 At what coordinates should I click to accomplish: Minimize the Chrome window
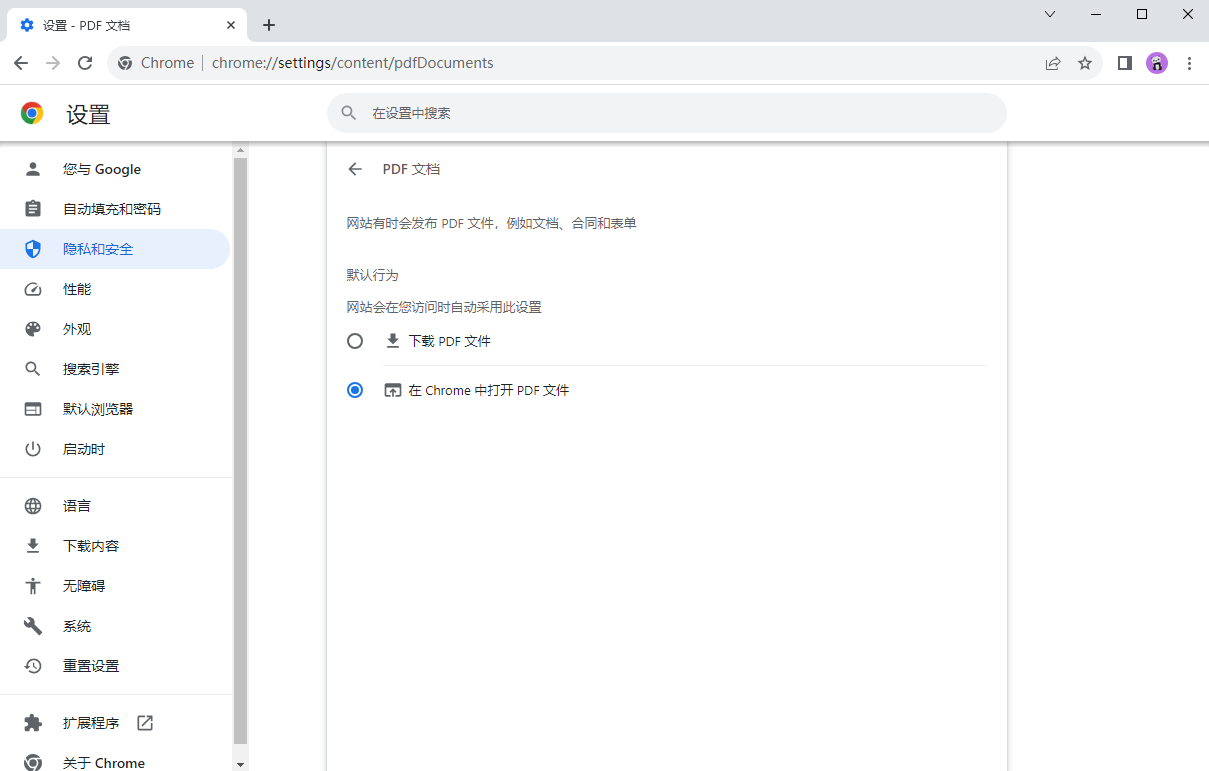pyautogui.click(x=1096, y=14)
